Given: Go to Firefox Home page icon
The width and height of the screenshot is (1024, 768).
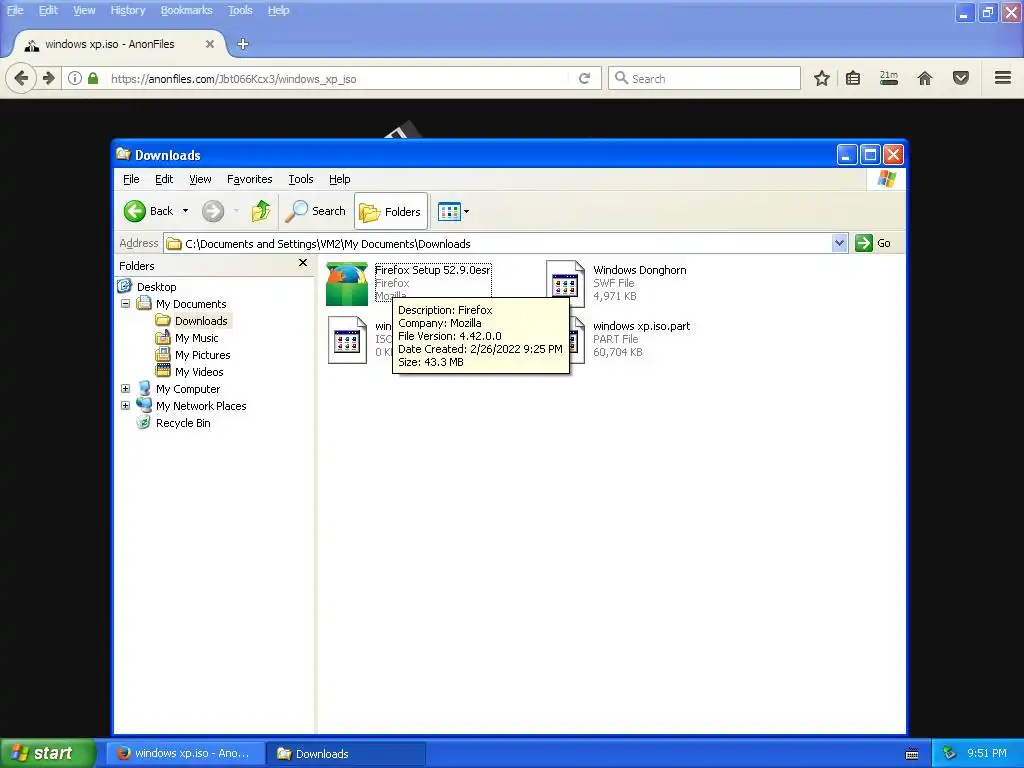Looking at the screenshot, I should pyautogui.click(x=925, y=78).
